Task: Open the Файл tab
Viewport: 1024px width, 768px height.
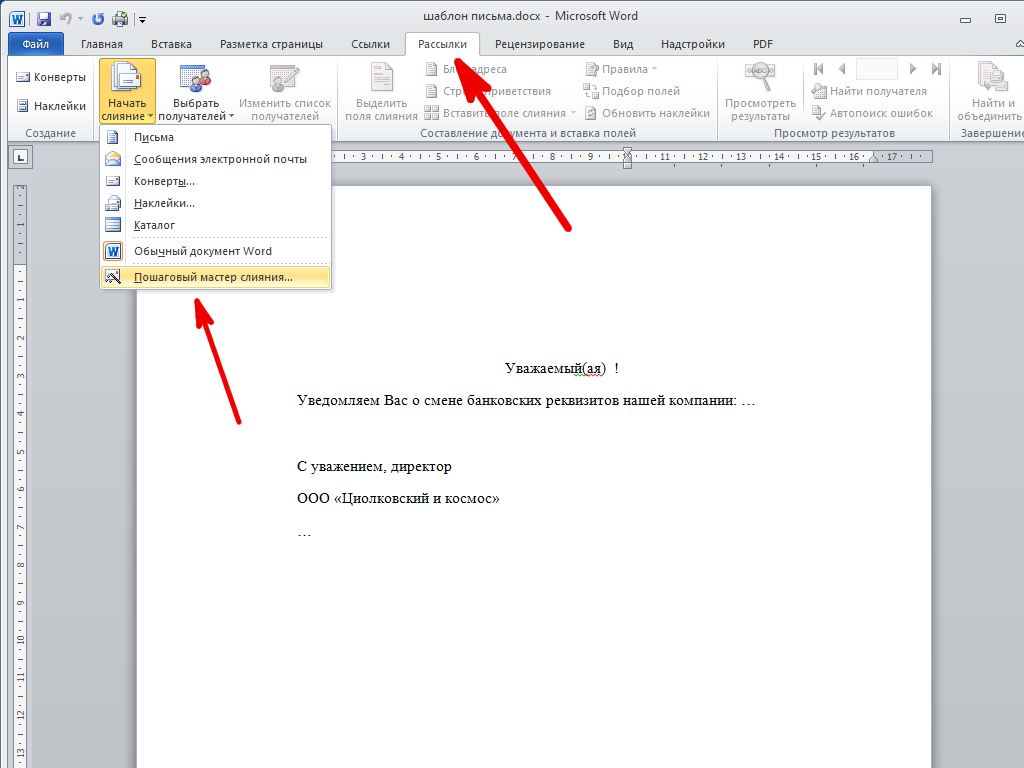Action: [36, 44]
